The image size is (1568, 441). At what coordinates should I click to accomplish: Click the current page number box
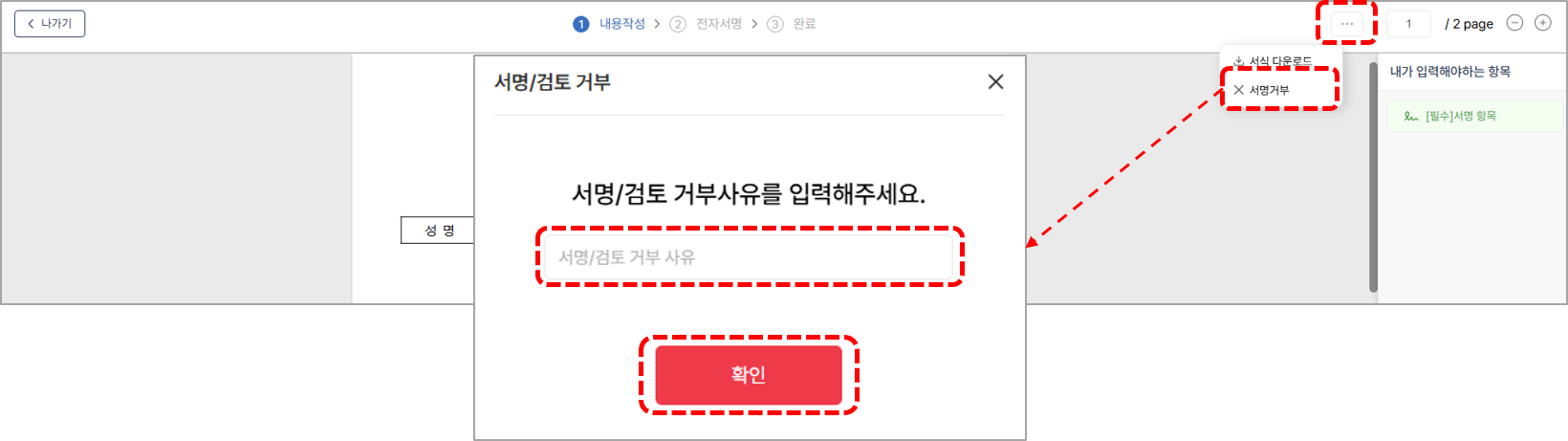pyautogui.click(x=1408, y=24)
